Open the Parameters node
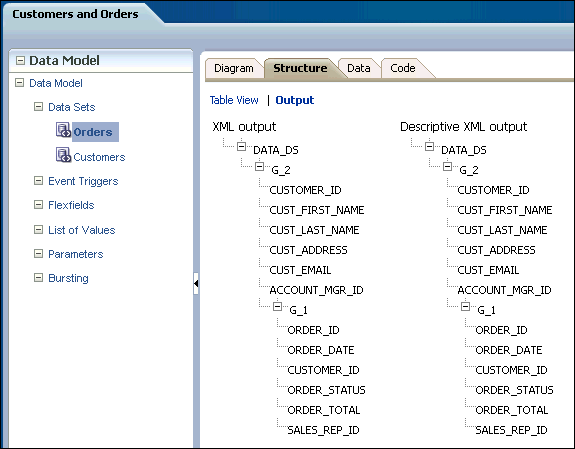The height and width of the screenshot is (449, 575). click(76, 254)
